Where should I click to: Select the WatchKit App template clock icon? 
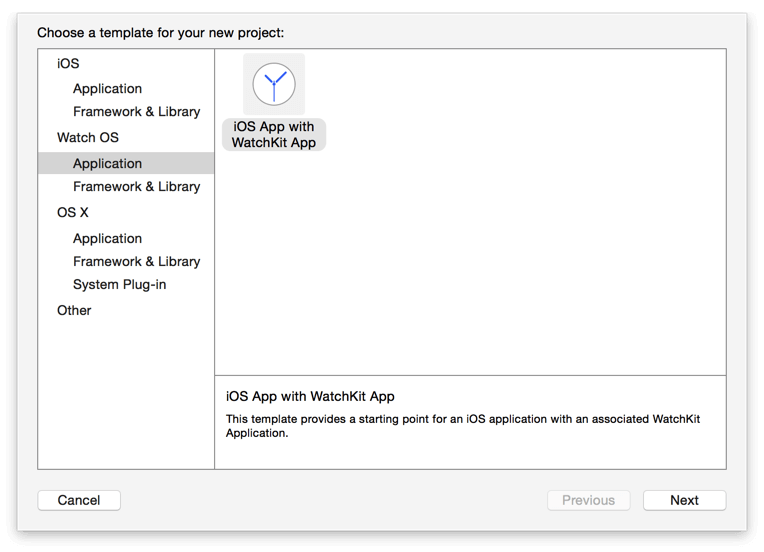pyautogui.click(x=274, y=84)
